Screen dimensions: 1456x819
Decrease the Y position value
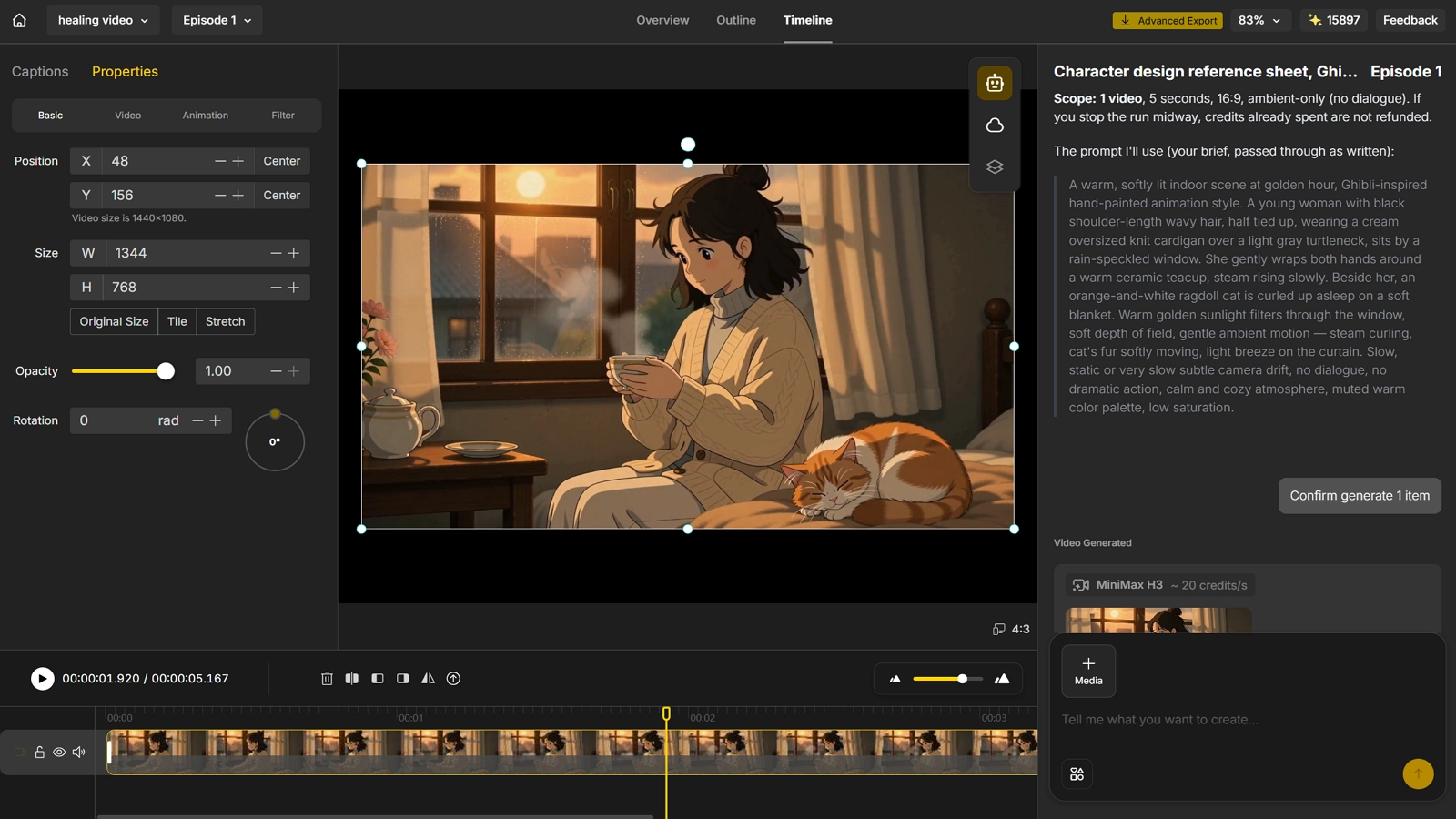click(x=220, y=196)
